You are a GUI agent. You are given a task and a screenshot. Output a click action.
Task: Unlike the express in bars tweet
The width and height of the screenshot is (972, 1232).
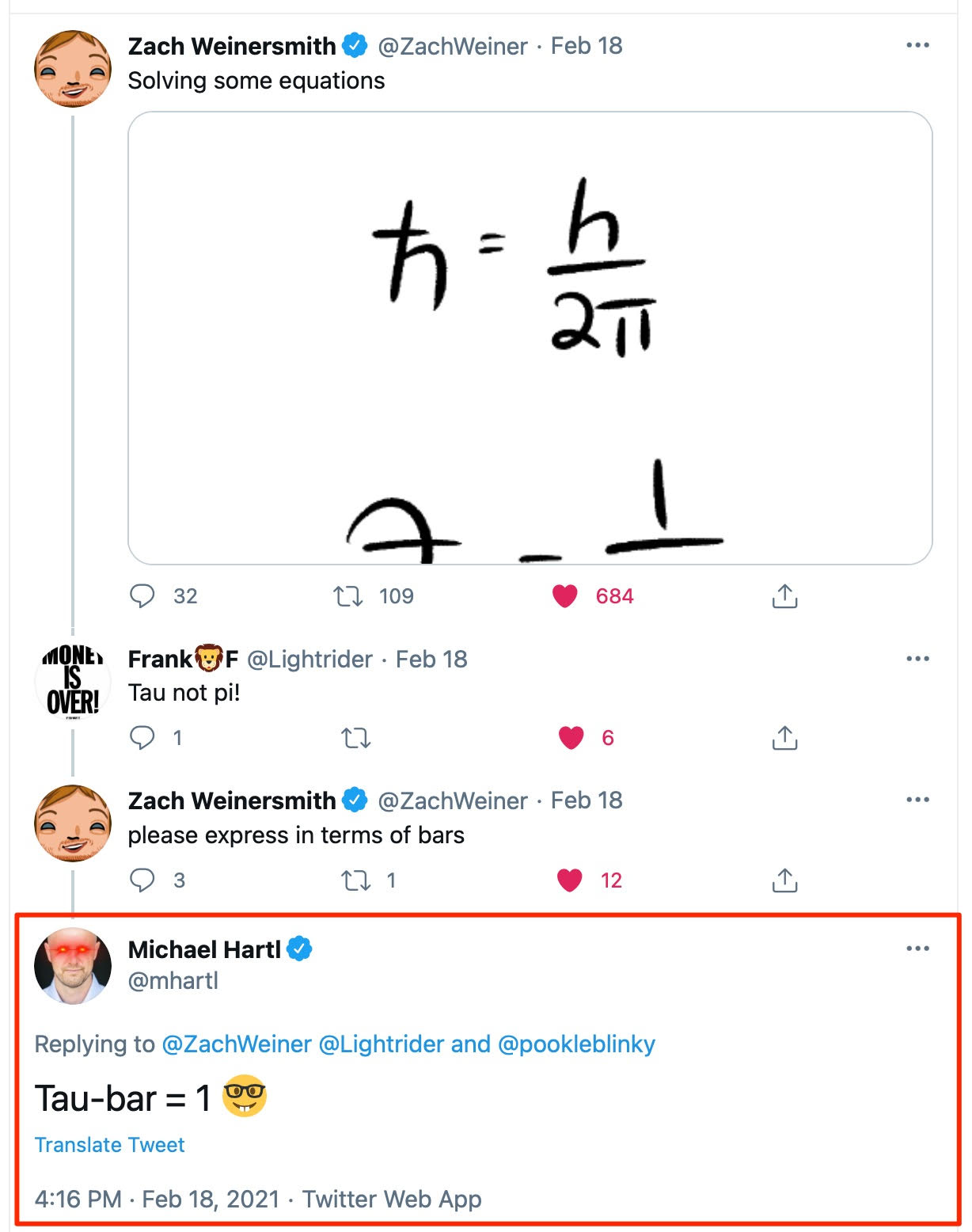[x=570, y=880]
